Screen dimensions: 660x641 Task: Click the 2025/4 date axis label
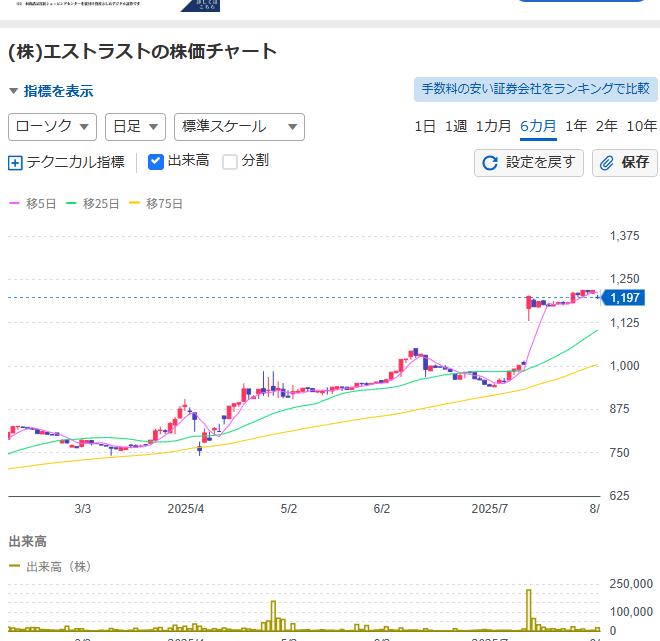point(186,509)
